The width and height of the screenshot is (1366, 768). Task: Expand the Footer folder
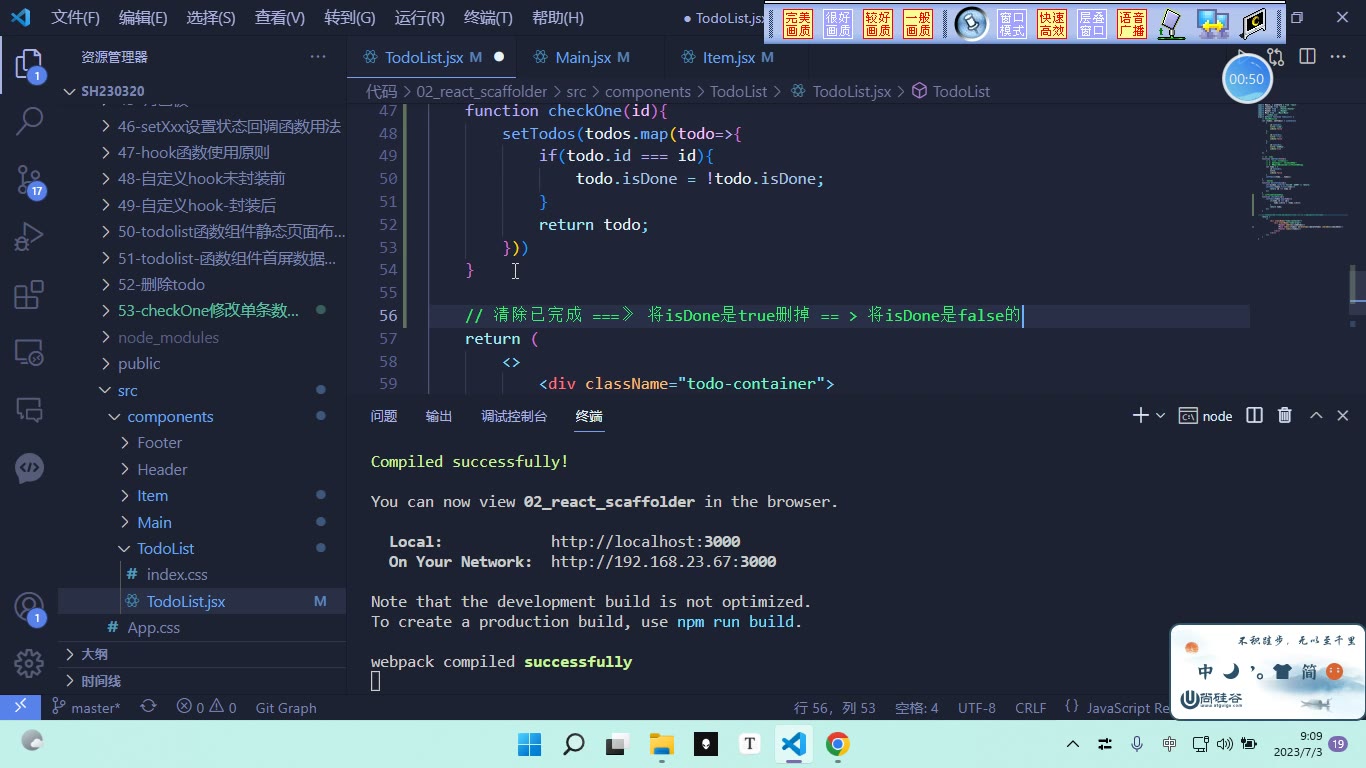click(160, 443)
